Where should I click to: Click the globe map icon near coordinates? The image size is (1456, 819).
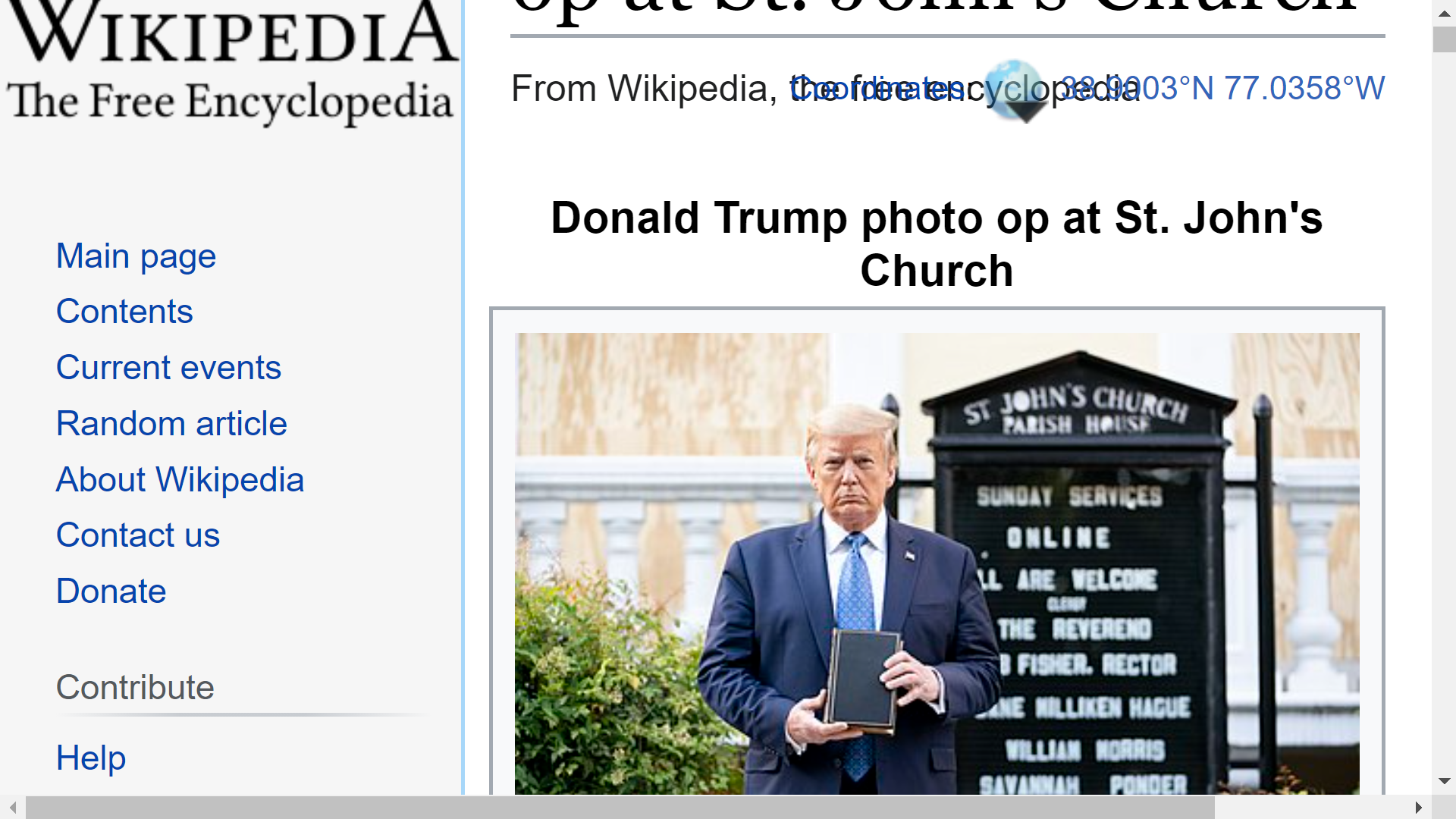coord(1018,91)
